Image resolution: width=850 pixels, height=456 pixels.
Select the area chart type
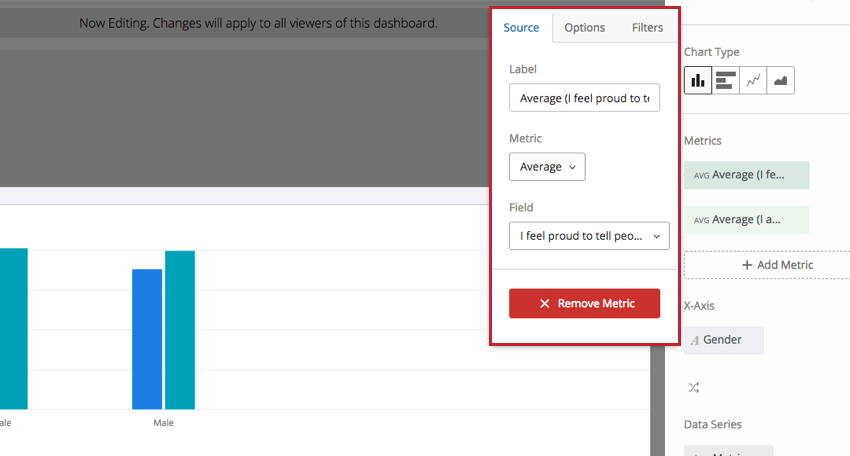coord(781,80)
